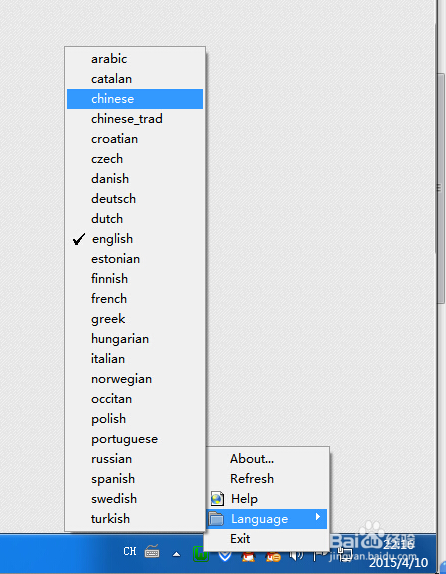This screenshot has width=446, height=574.
Task: Open the blue shield tray icon
Action: pos(224,556)
